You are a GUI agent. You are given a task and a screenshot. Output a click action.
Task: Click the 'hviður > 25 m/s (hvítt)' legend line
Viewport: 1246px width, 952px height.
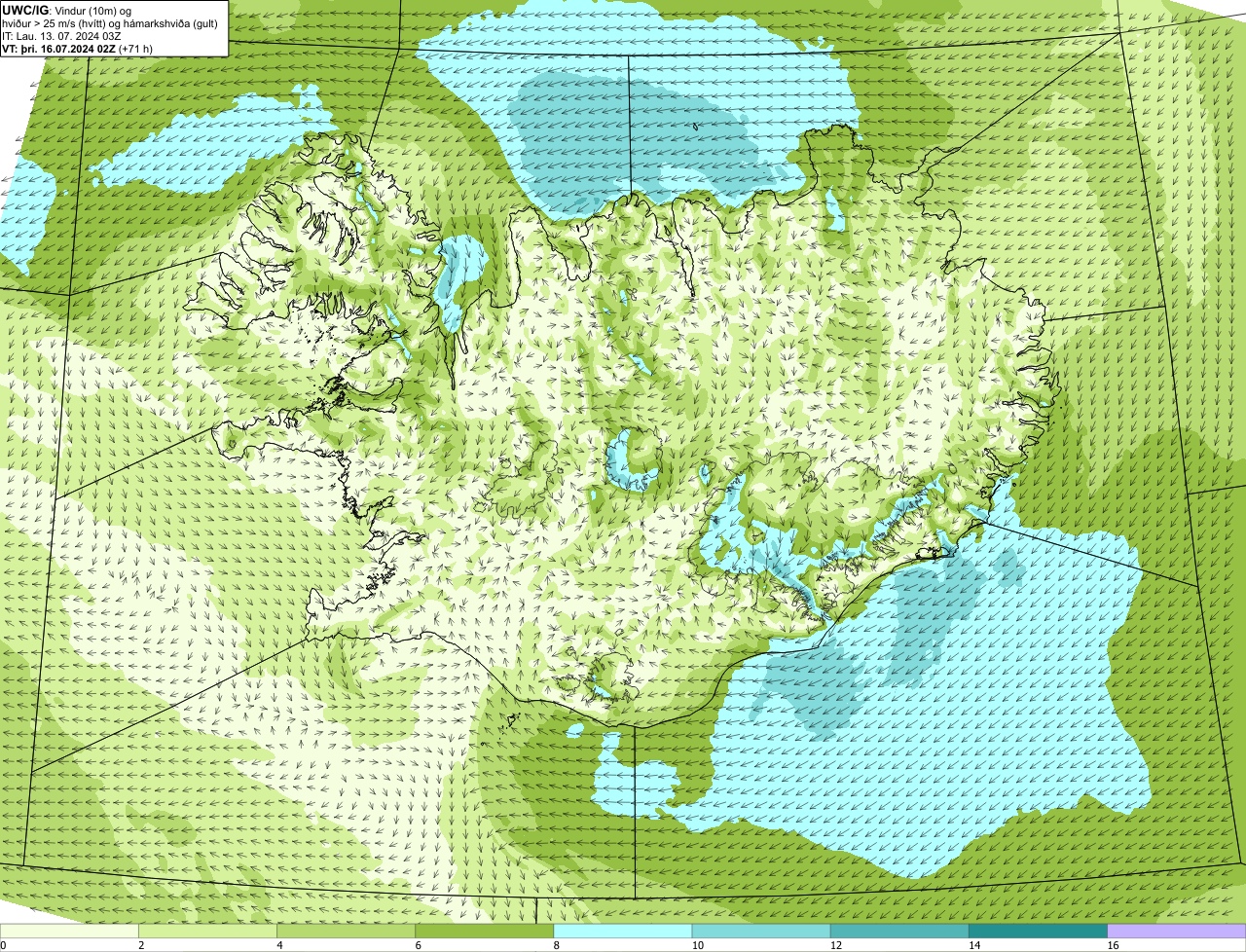[x=110, y=23]
